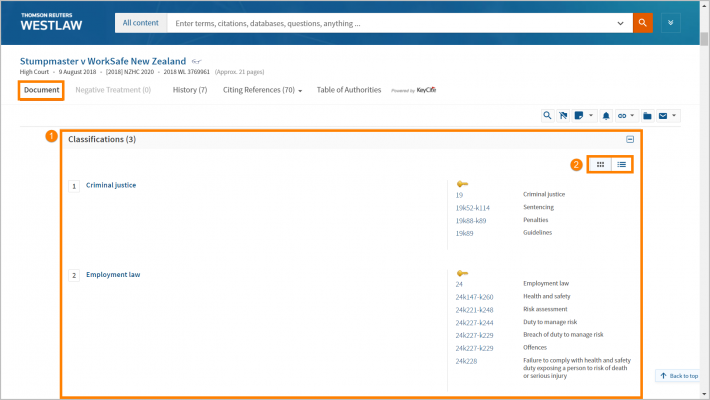Viewport: 710px width, 400px height.
Task: Click the search-within-document magnifier icon
Action: [x=547, y=116]
